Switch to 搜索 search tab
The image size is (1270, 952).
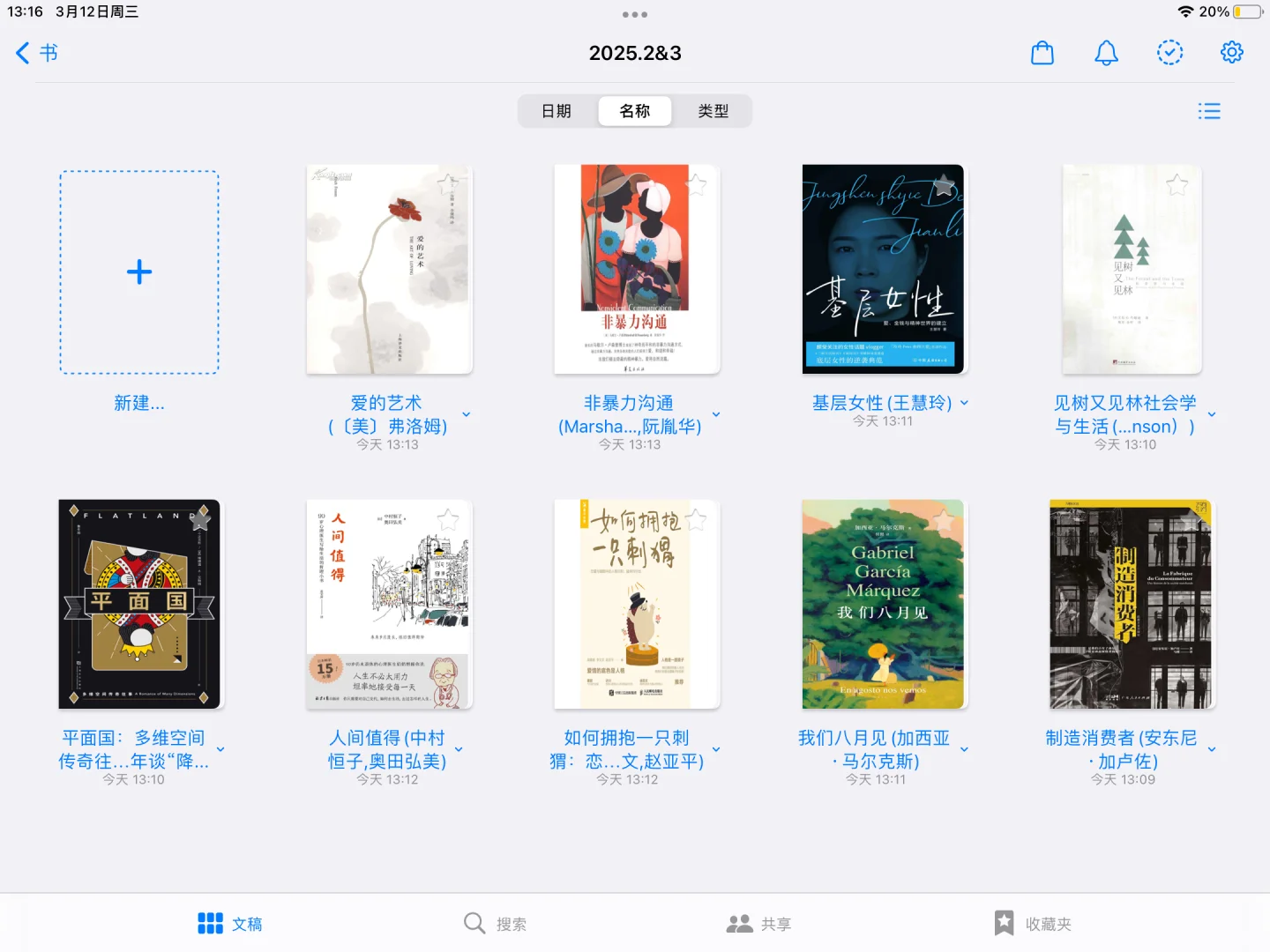tap(496, 923)
